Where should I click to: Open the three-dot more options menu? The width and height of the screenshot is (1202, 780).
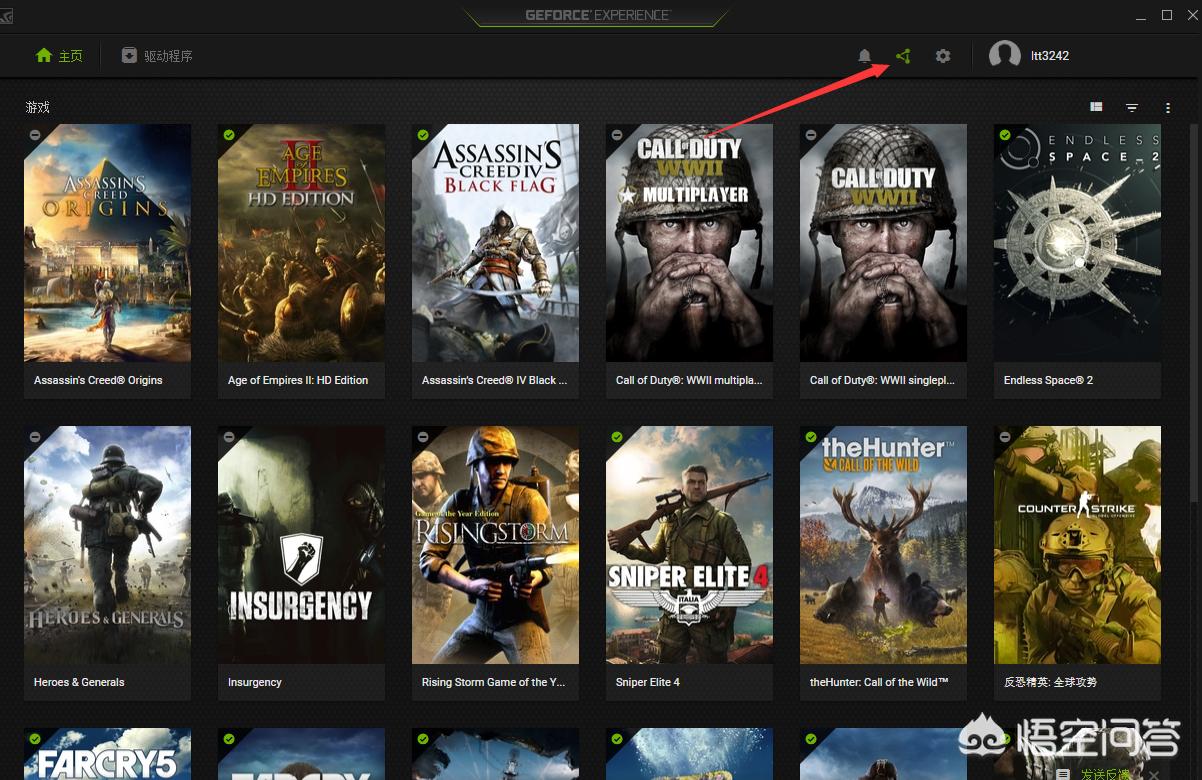click(1168, 107)
